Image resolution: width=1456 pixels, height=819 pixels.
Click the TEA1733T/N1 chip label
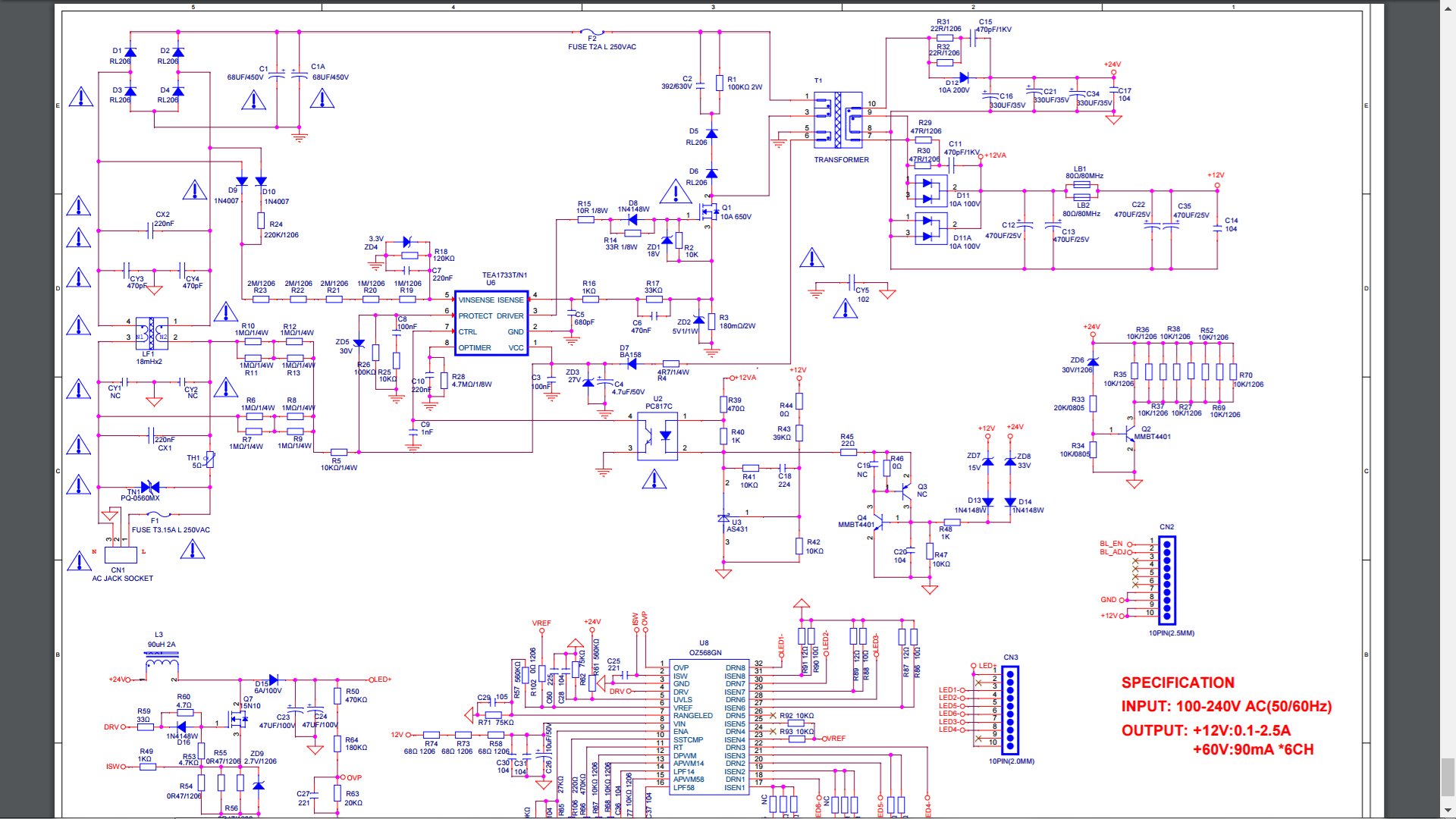tap(504, 275)
